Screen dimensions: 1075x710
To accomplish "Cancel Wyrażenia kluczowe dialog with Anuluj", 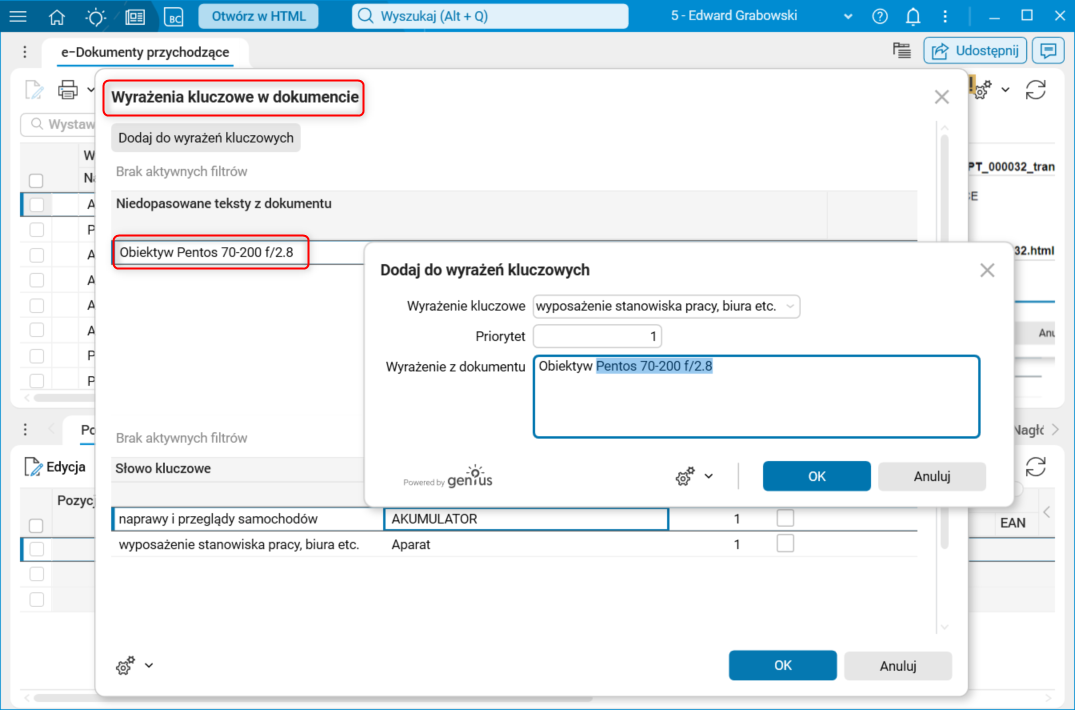I will pyautogui.click(x=897, y=665).
